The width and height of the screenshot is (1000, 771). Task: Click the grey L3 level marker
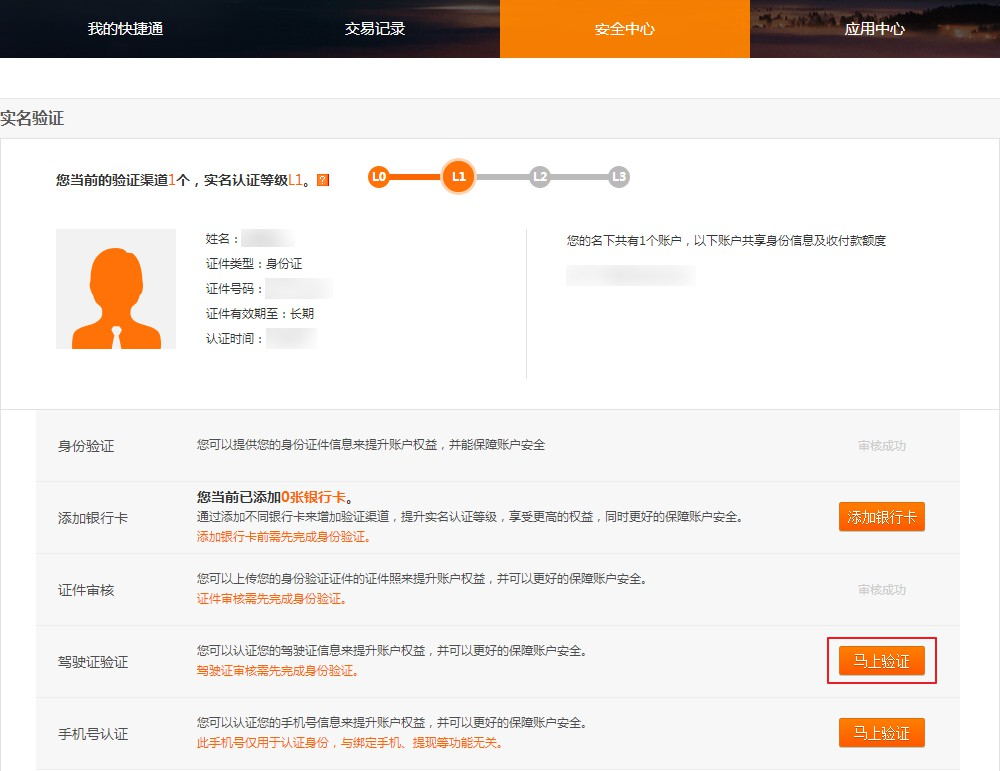(619, 177)
